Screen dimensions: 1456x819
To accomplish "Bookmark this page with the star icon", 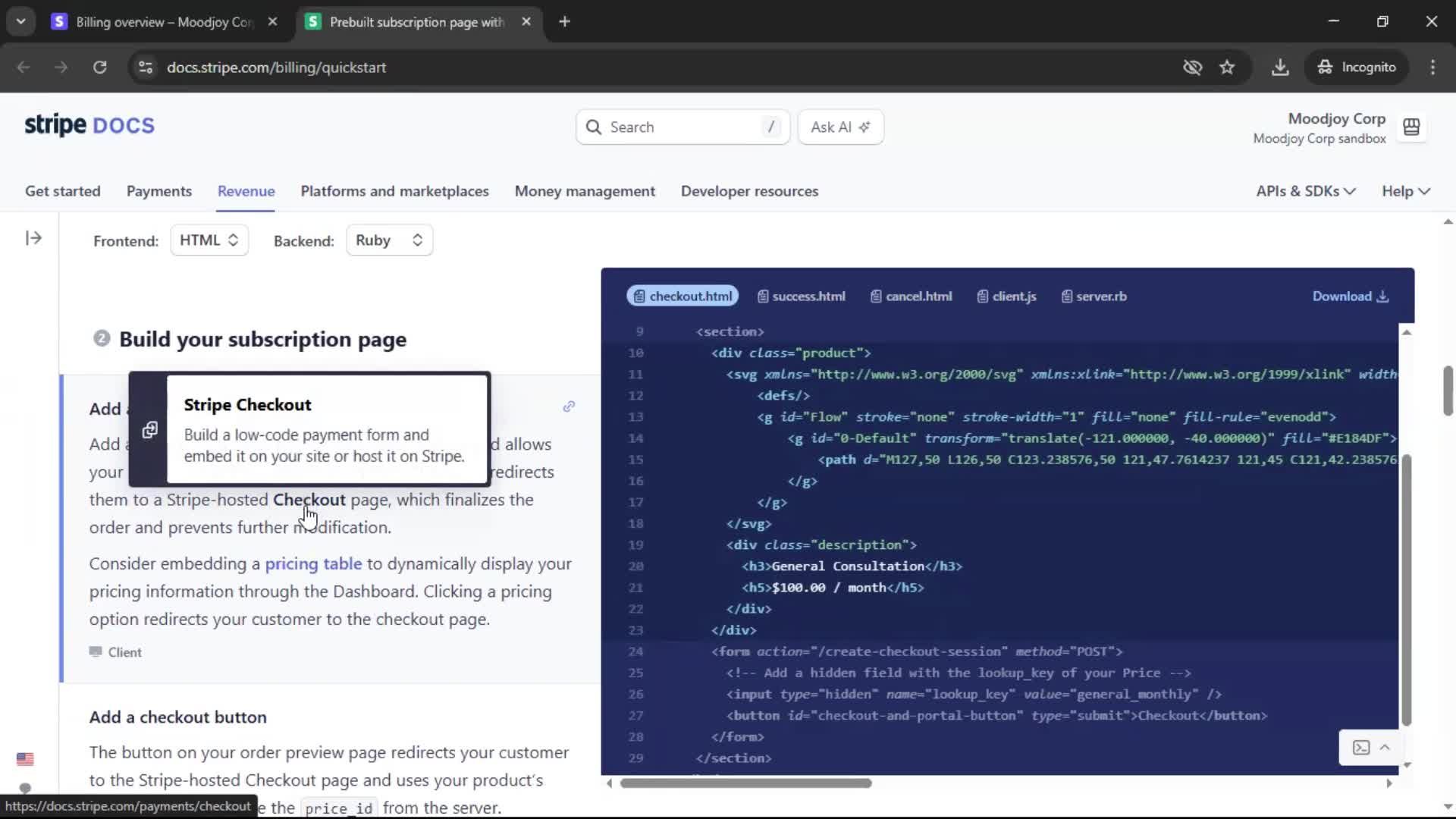I will (1227, 67).
